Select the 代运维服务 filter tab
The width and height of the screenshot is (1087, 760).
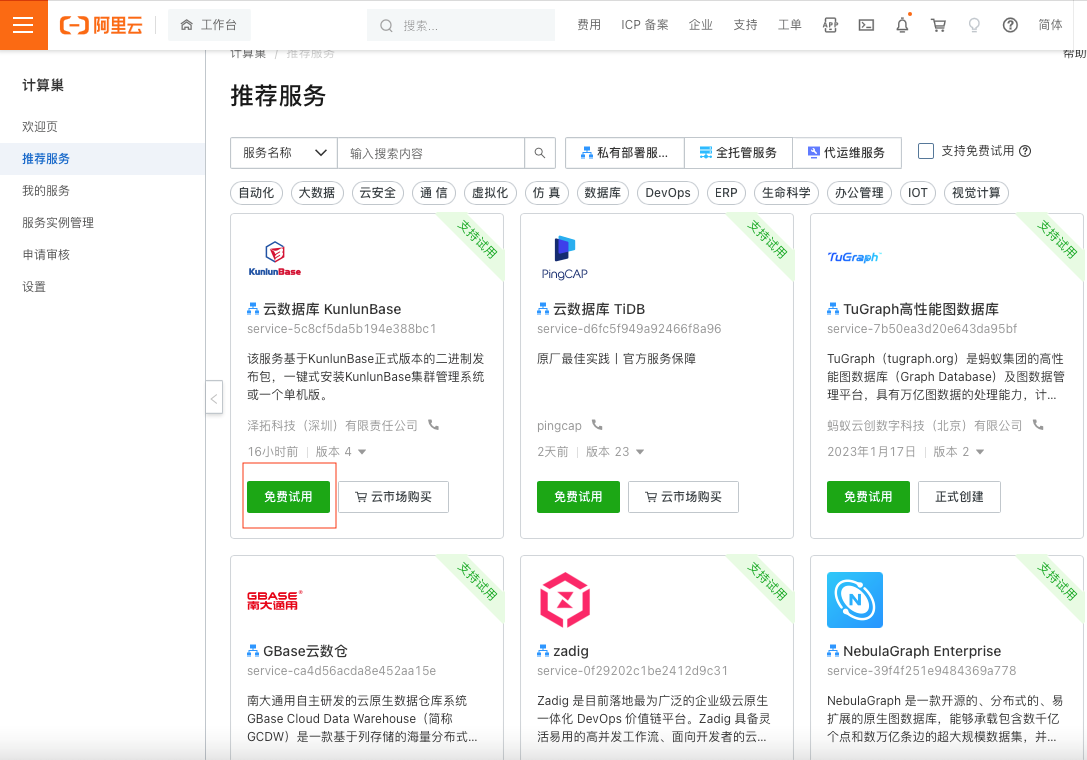[x=846, y=153]
